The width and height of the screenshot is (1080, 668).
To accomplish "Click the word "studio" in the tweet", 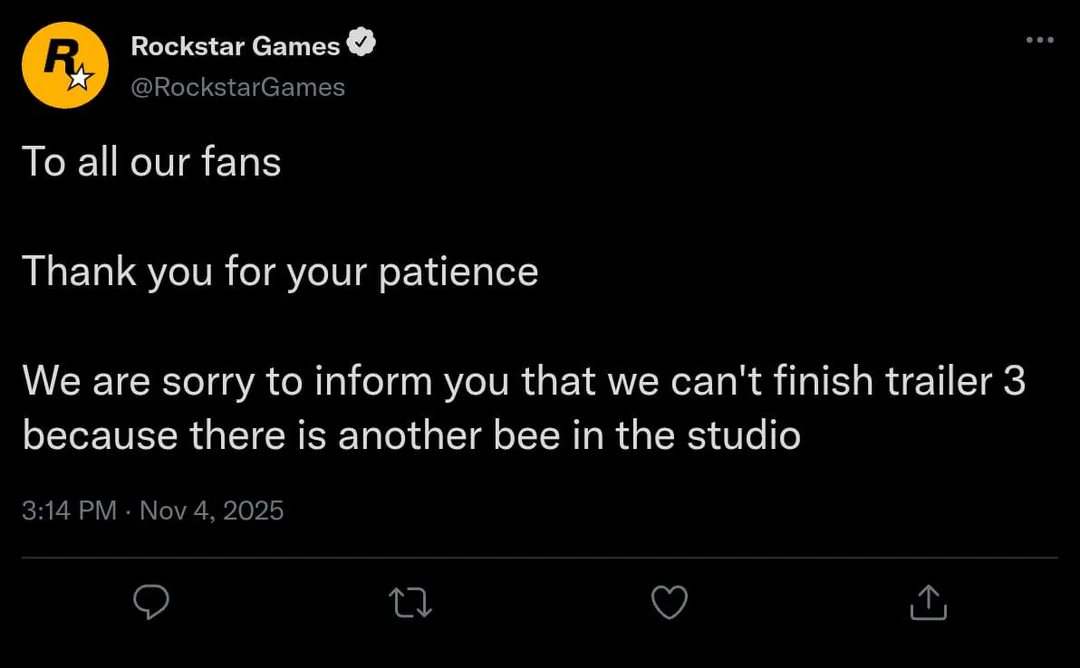I will tap(744, 435).
